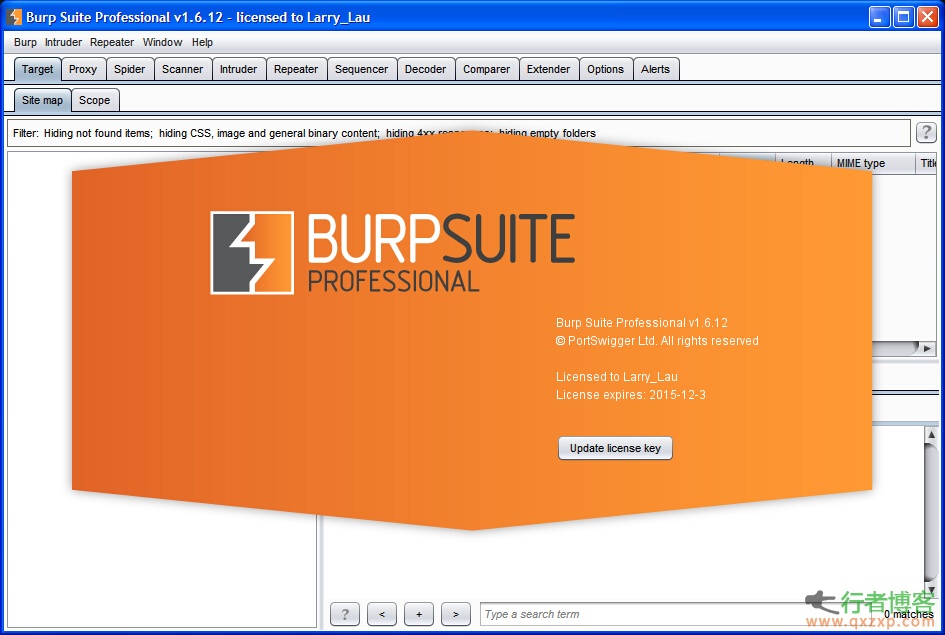The height and width of the screenshot is (635, 945).
Task: Focus the search term input field
Action: pos(675,614)
